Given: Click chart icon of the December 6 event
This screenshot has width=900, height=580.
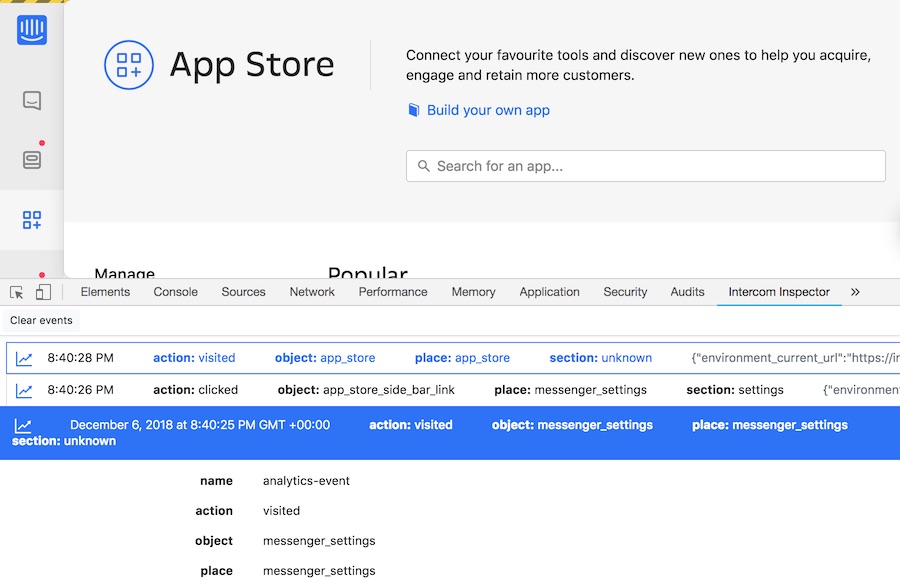Looking at the screenshot, I should point(23,426).
